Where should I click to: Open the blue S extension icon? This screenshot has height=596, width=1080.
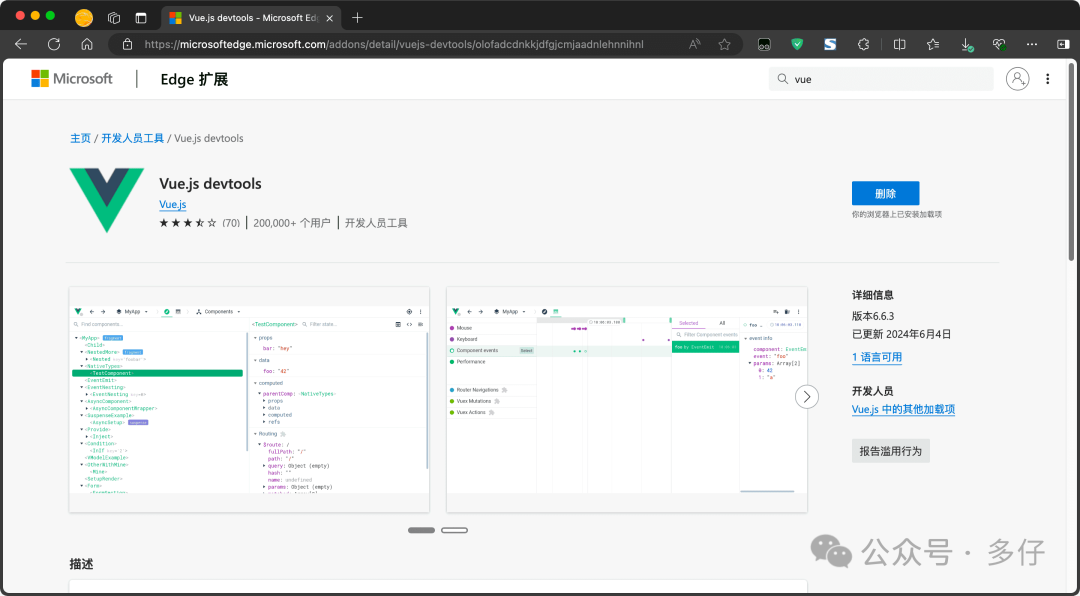(x=830, y=44)
